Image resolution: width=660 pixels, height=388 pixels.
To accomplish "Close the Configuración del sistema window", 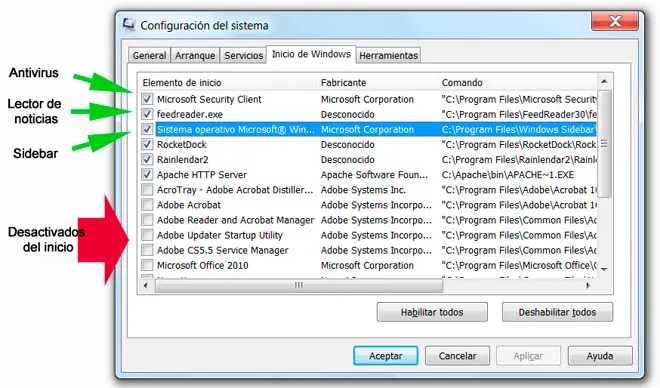I will pos(614,21).
